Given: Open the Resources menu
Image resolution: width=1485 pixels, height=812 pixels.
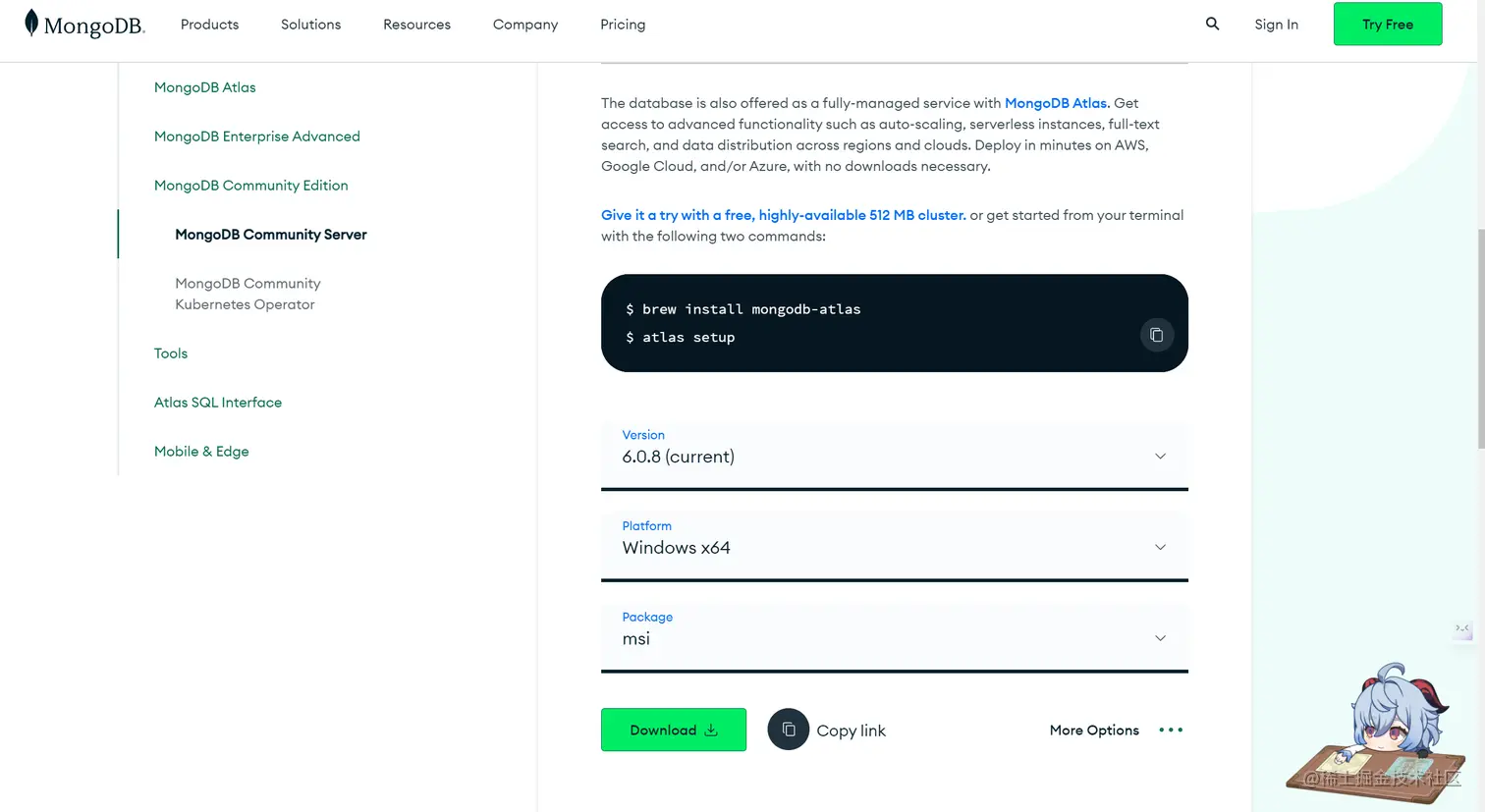Looking at the screenshot, I should click(x=416, y=25).
